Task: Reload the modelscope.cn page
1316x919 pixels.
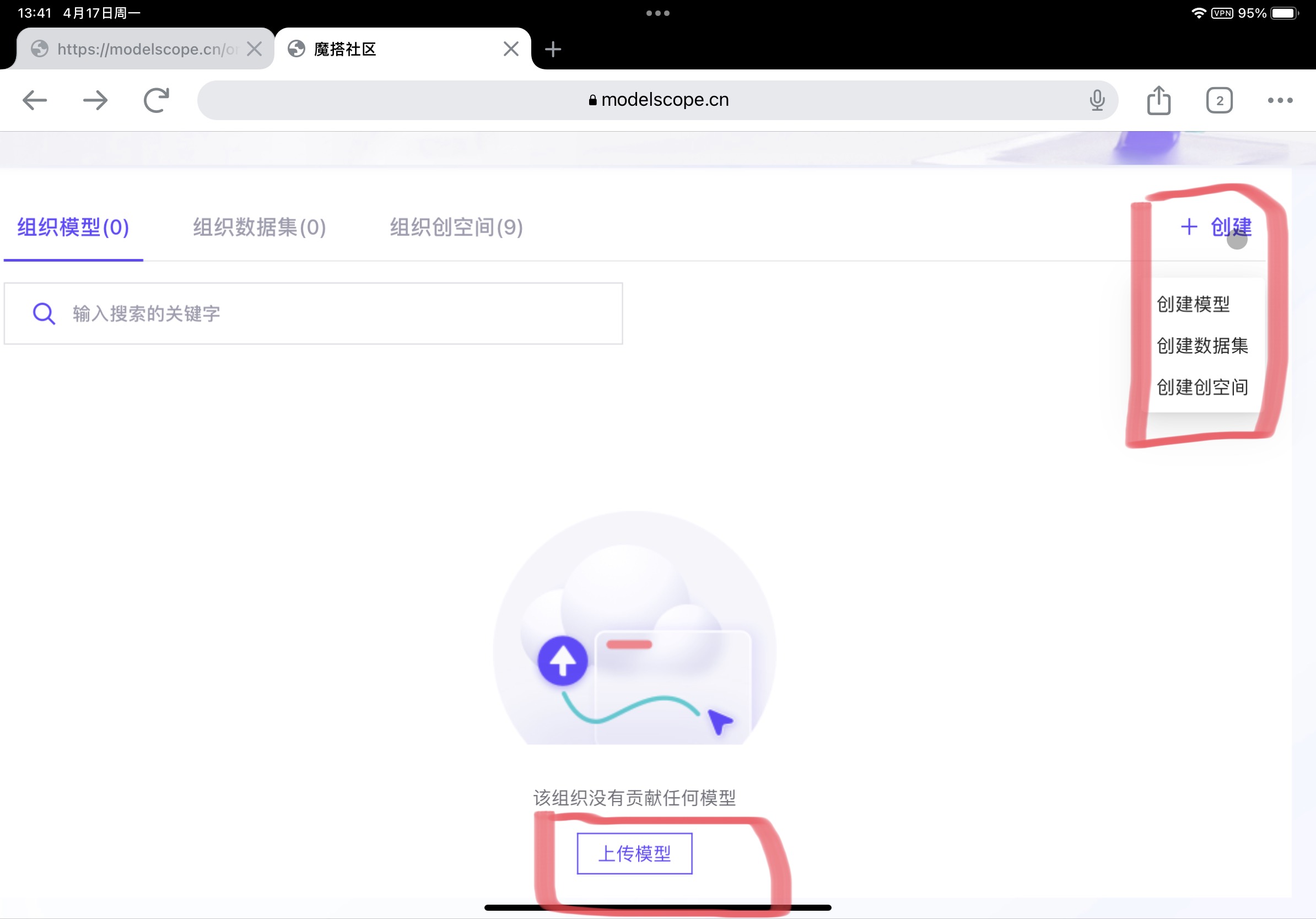Action: [157, 100]
